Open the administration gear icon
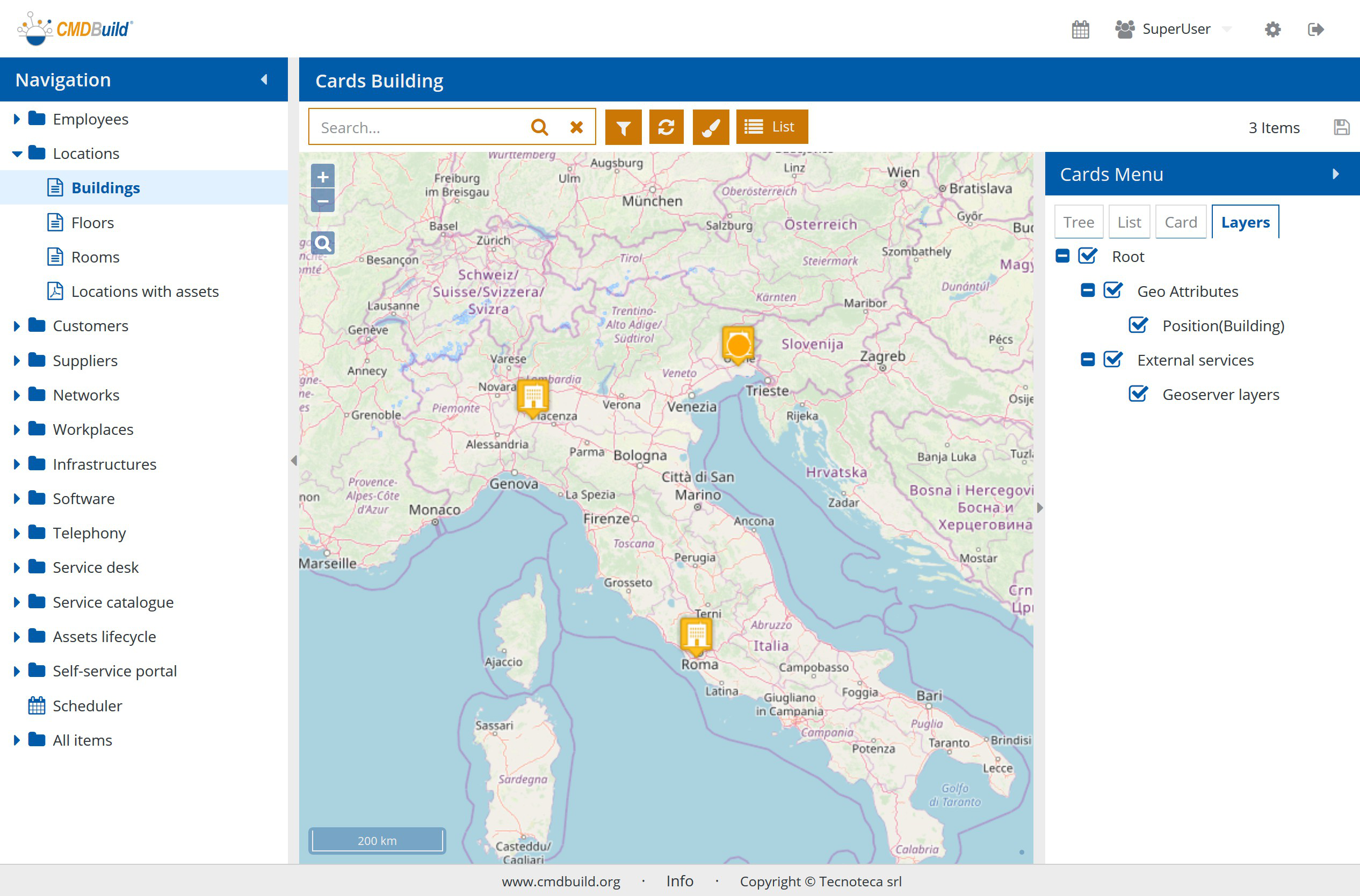This screenshot has width=1360, height=896. click(1272, 29)
